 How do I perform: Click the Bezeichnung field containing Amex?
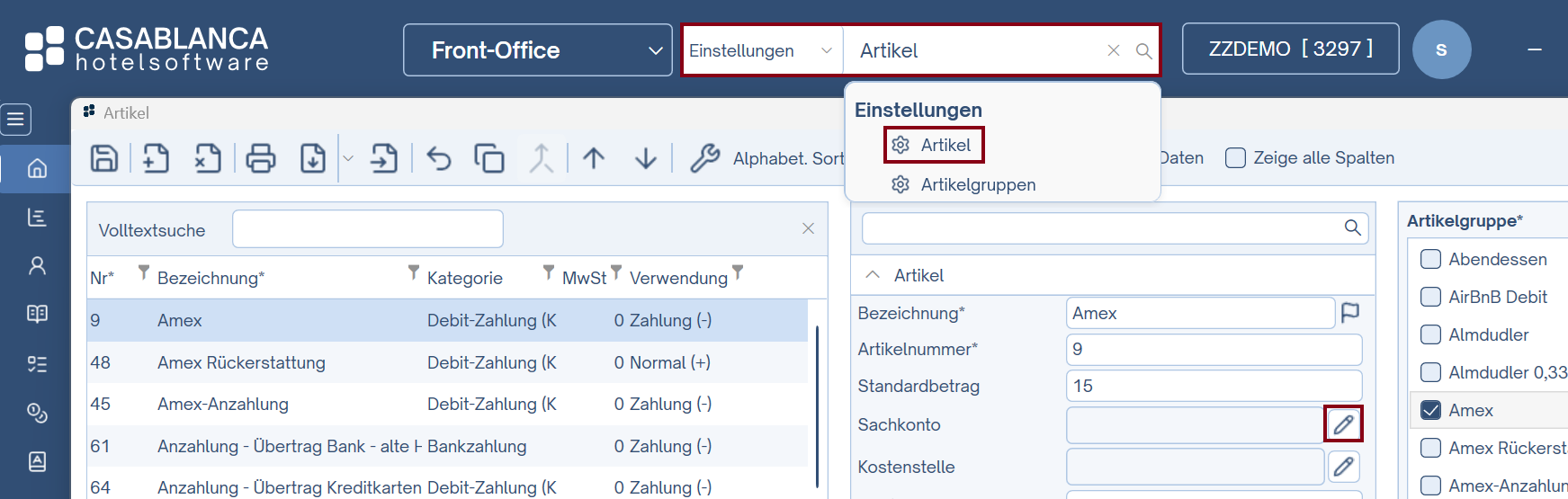click(x=1201, y=313)
